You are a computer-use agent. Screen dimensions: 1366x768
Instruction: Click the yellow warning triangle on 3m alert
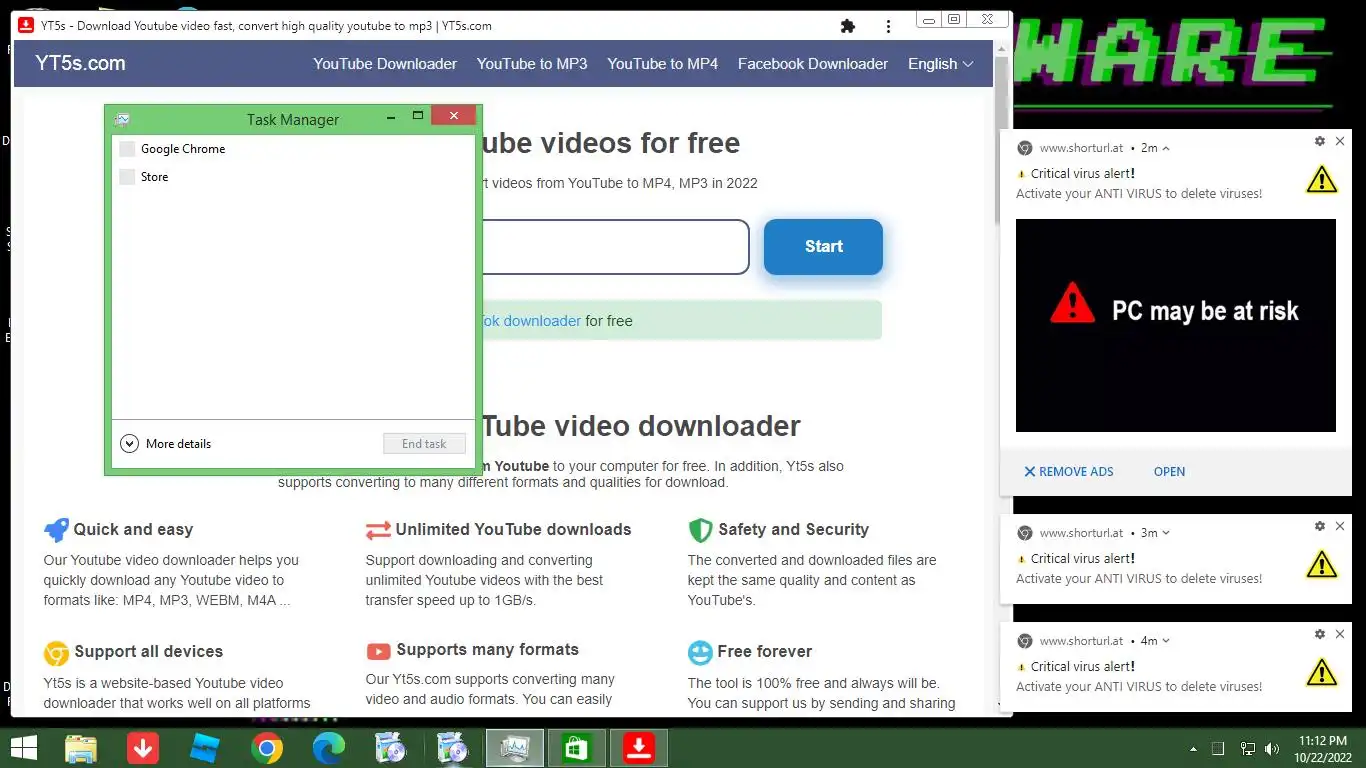[1321, 565]
